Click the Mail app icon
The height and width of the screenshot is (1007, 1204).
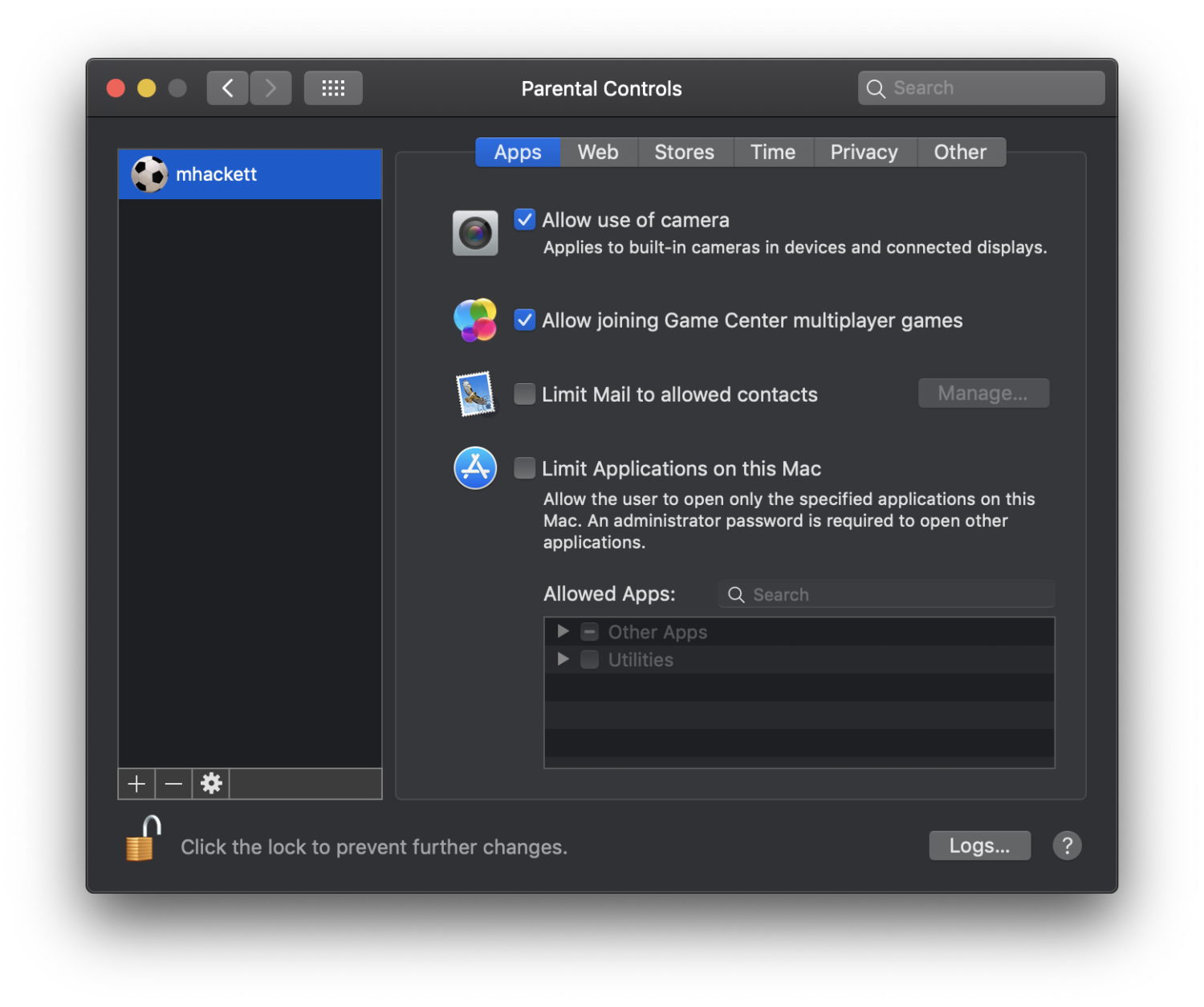(475, 393)
